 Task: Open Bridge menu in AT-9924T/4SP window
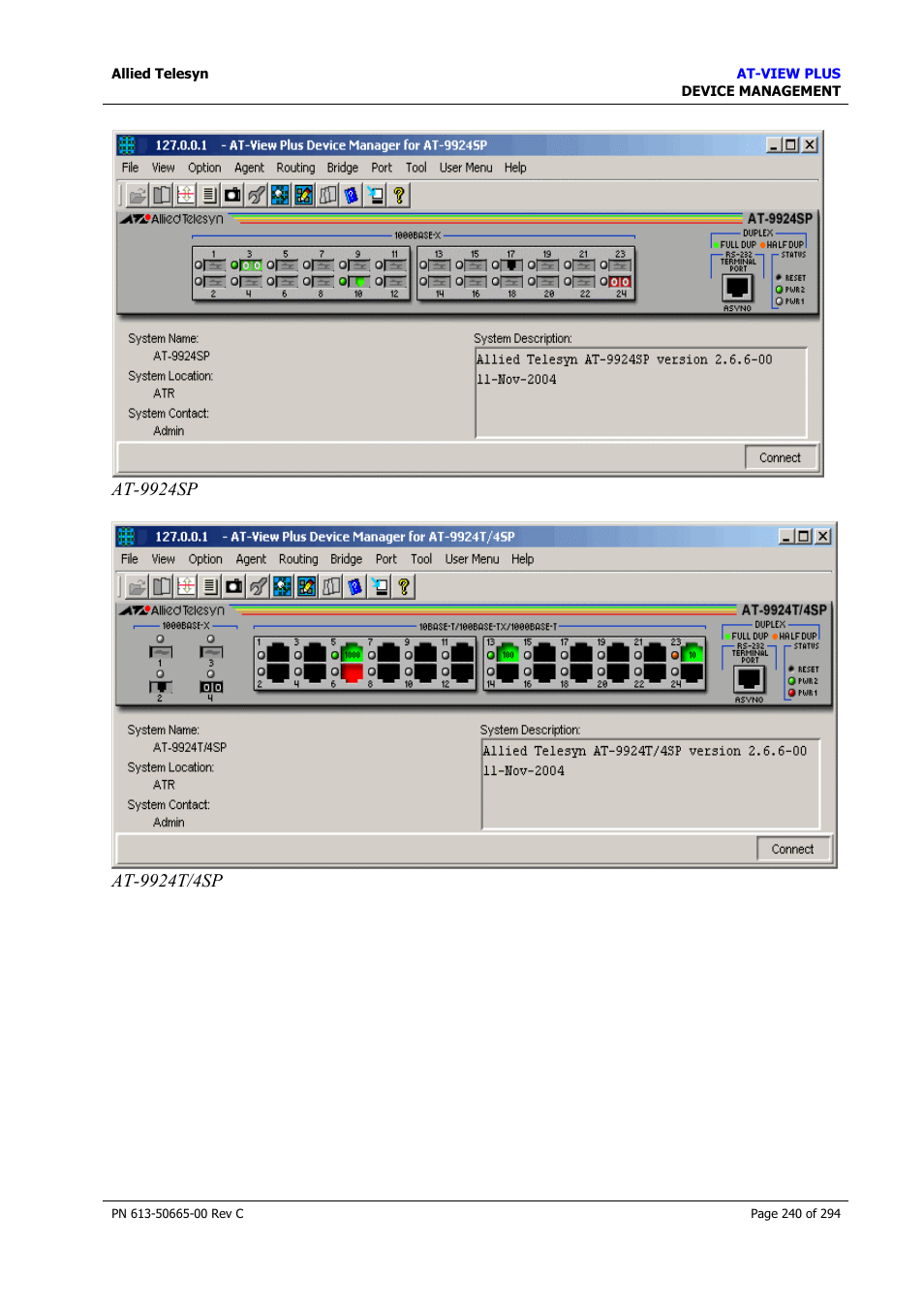click(346, 559)
